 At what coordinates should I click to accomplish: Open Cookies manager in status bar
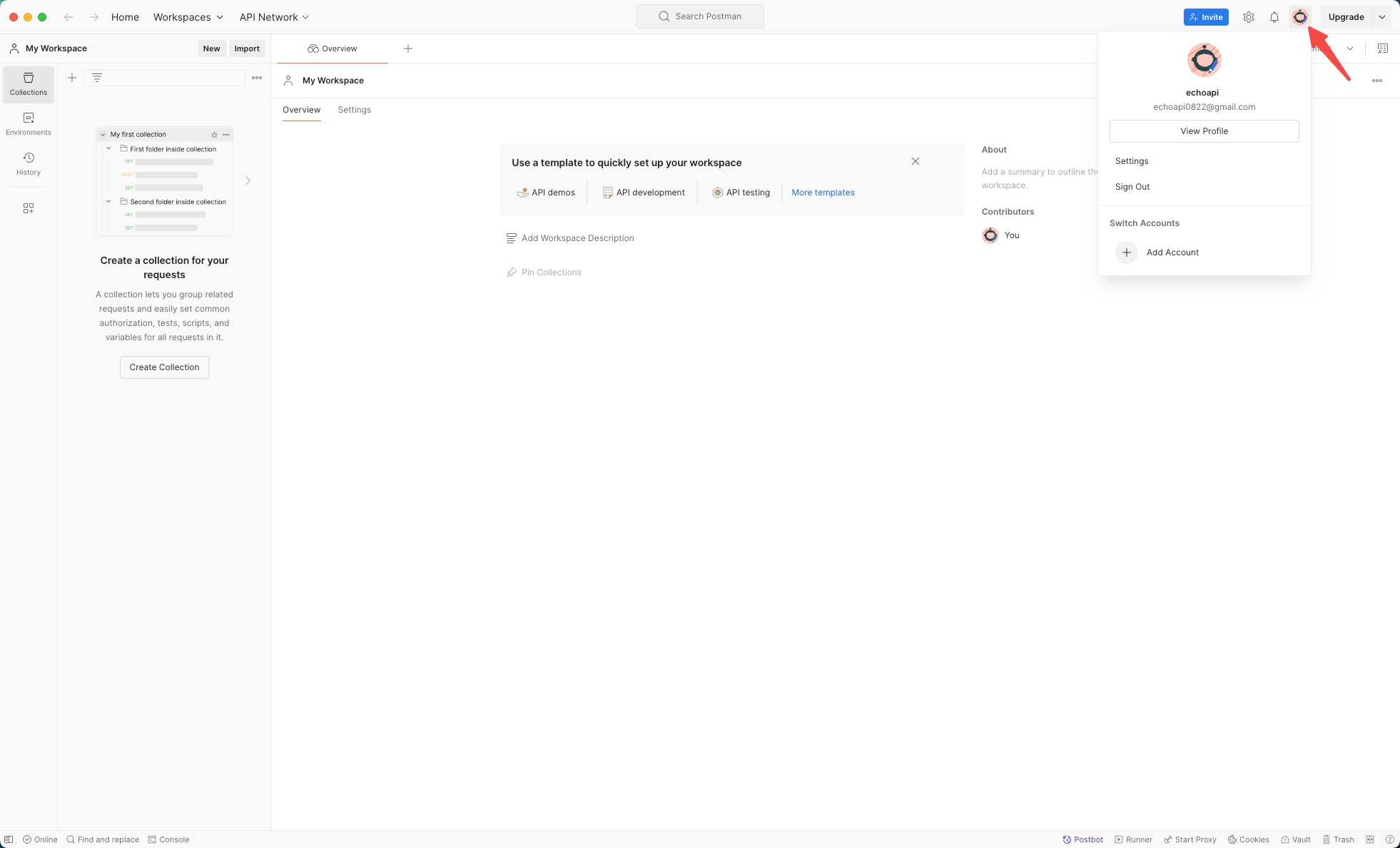click(1248, 839)
